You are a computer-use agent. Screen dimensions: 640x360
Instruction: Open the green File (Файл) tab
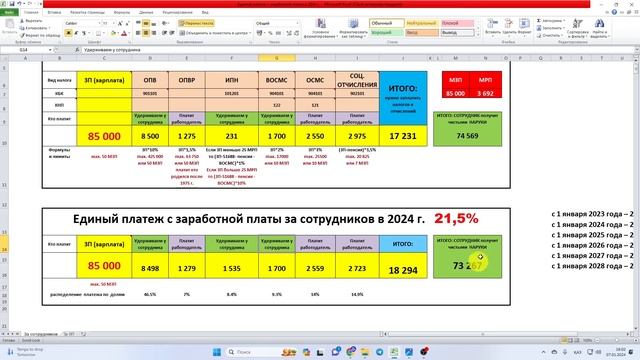point(9,13)
